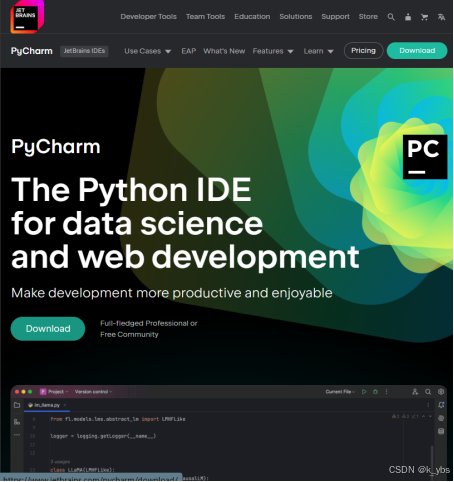Click the Code With Me person icon
Image resolution: width=454 pixels, height=482 pixels.
(x=415, y=392)
